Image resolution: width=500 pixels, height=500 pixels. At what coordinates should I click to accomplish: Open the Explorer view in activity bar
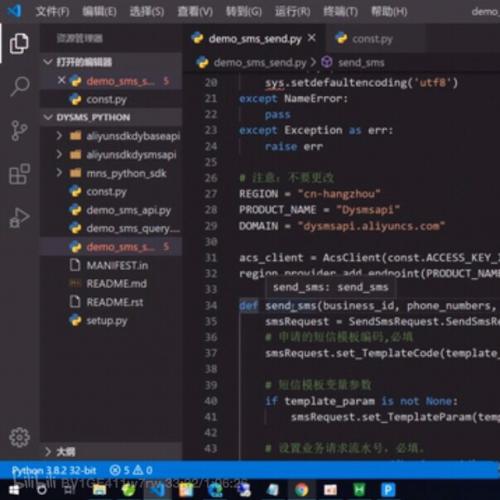(19, 43)
